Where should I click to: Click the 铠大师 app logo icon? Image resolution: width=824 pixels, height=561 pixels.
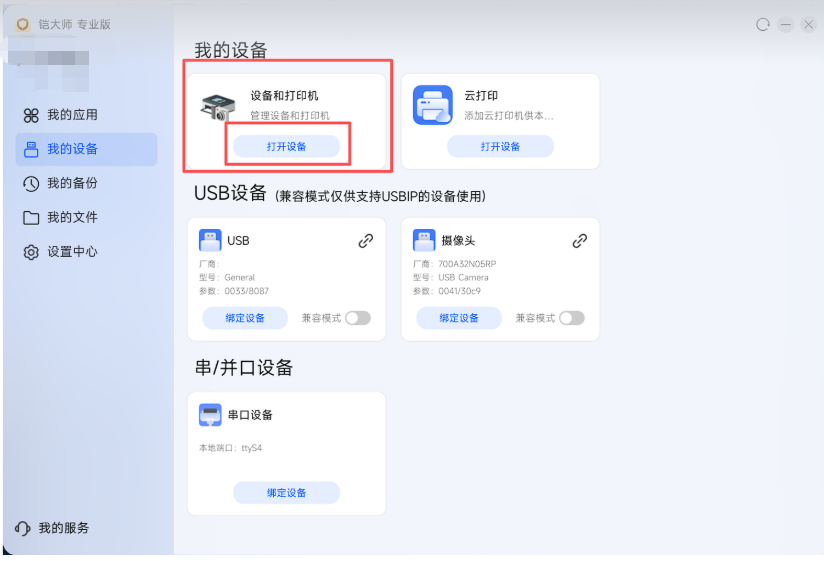coord(22,24)
